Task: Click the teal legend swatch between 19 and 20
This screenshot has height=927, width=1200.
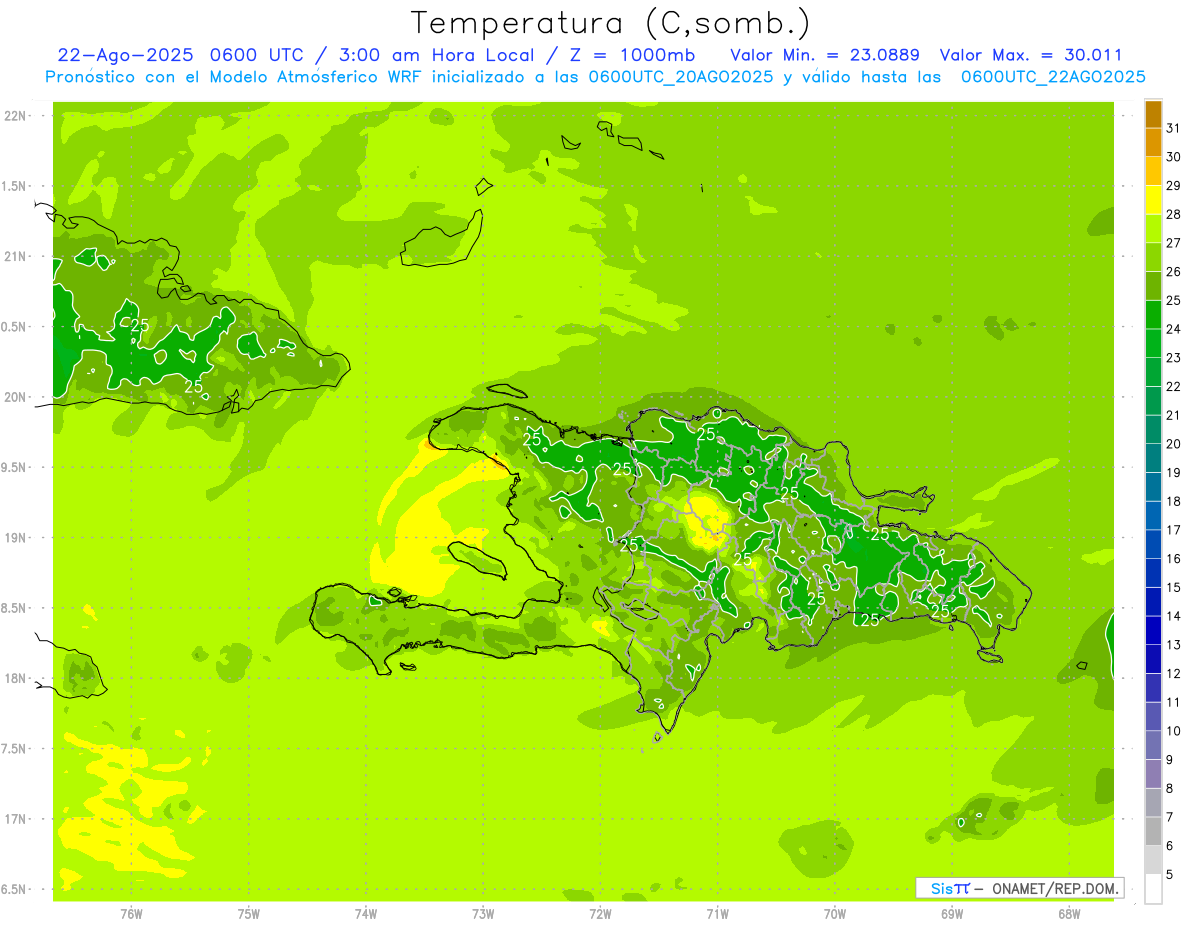Action: [1153, 458]
